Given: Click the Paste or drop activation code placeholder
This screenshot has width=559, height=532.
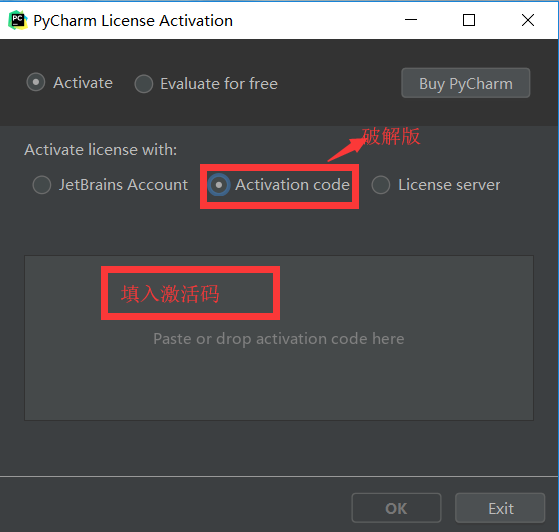Looking at the screenshot, I should [x=279, y=339].
